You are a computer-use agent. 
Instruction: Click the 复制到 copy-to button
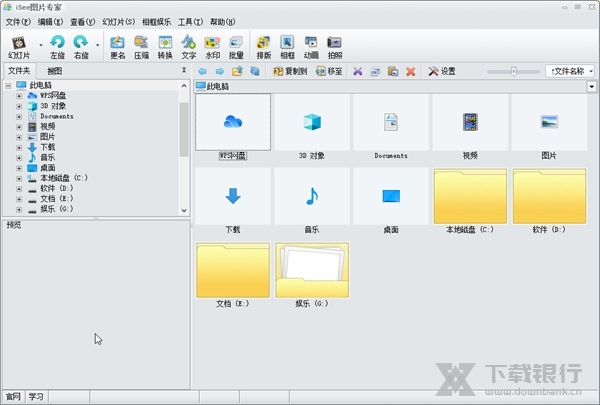pyautogui.click(x=290, y=71)
